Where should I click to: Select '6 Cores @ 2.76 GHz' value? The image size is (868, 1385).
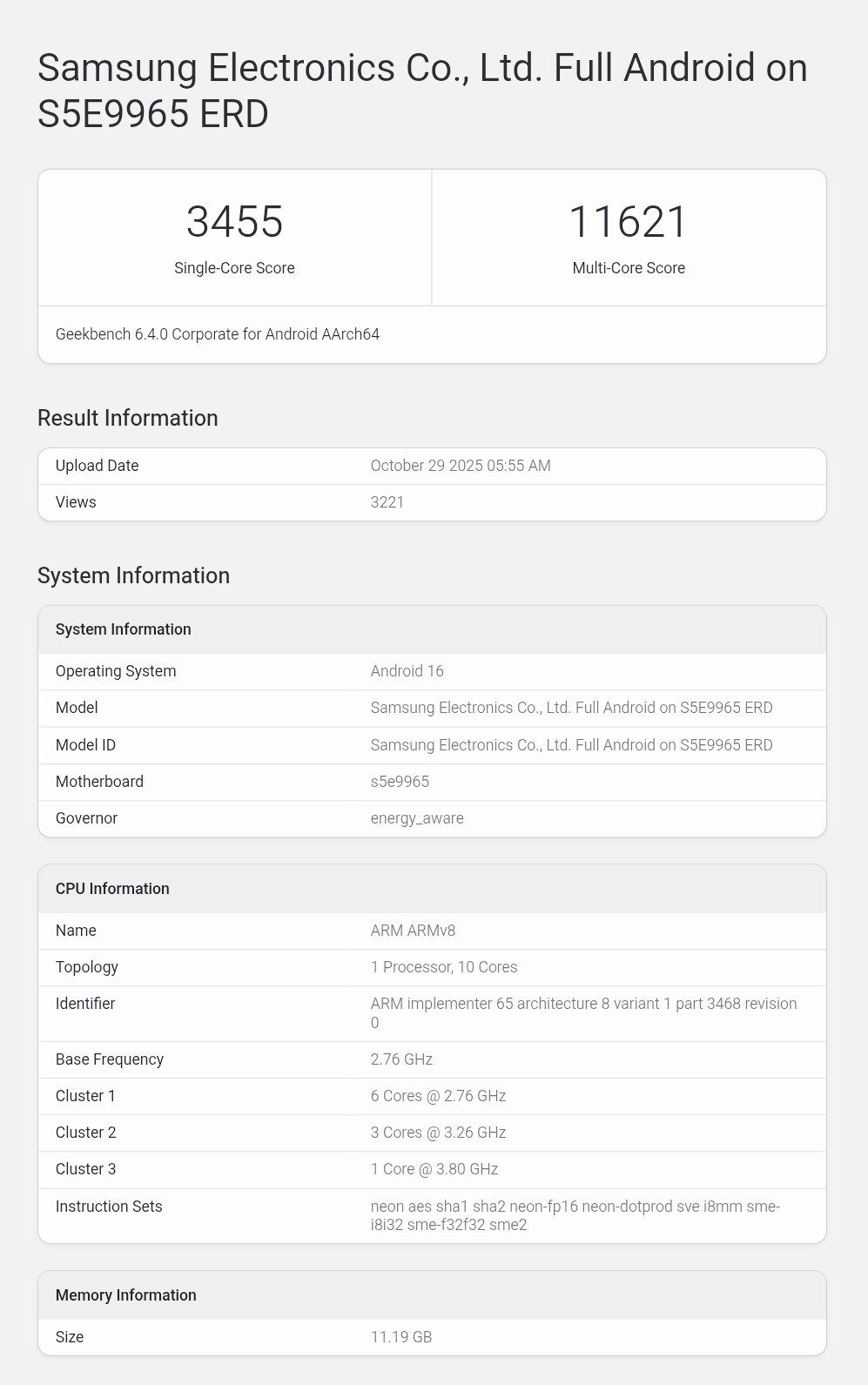(x=439, y=1096)
